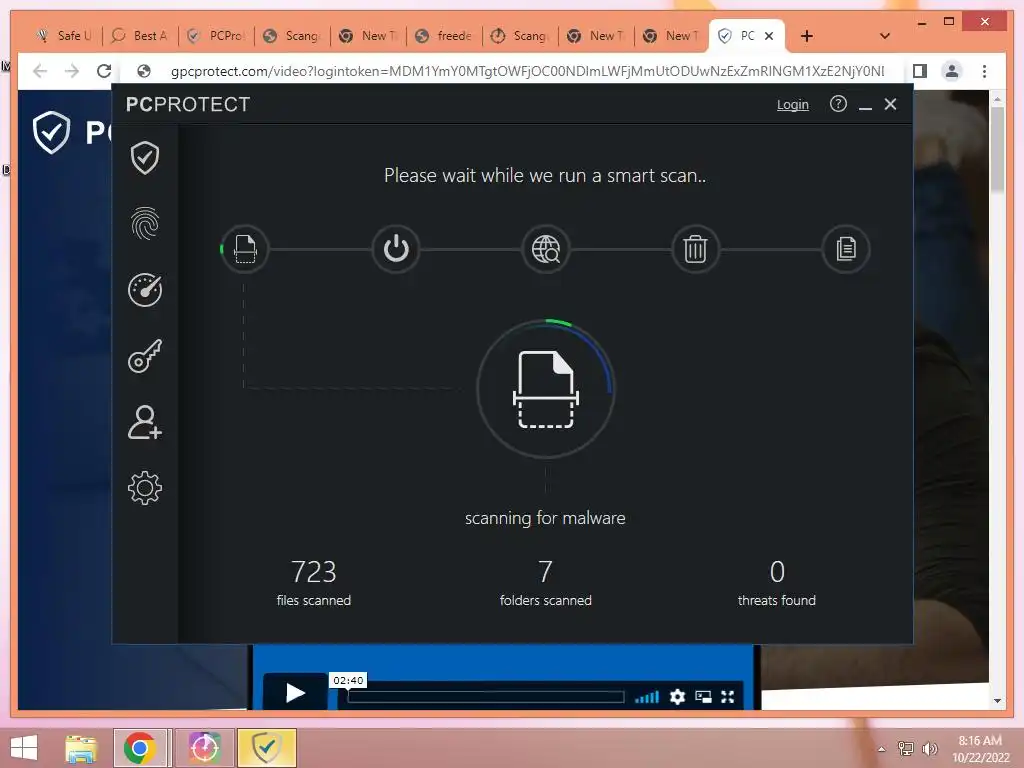Click the Login link in PCProtect header
This screenshot has height=768, width=1024.
pyautogui.click(x=792, y=104)
